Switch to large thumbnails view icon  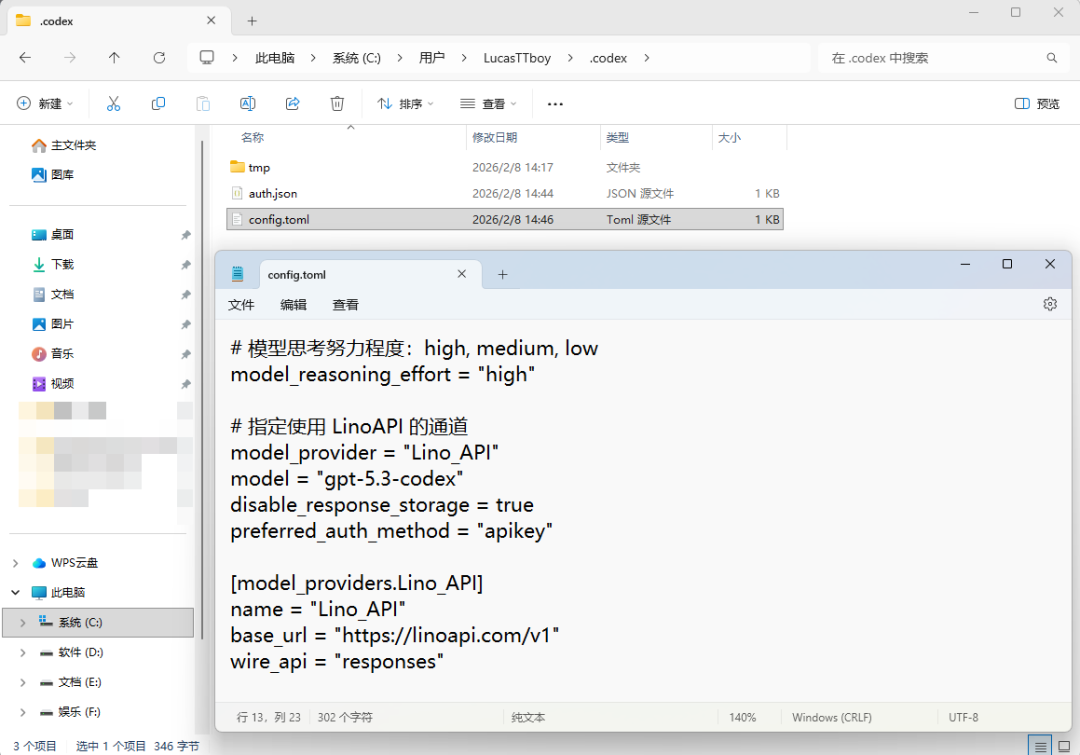[x=1064, y=746]
